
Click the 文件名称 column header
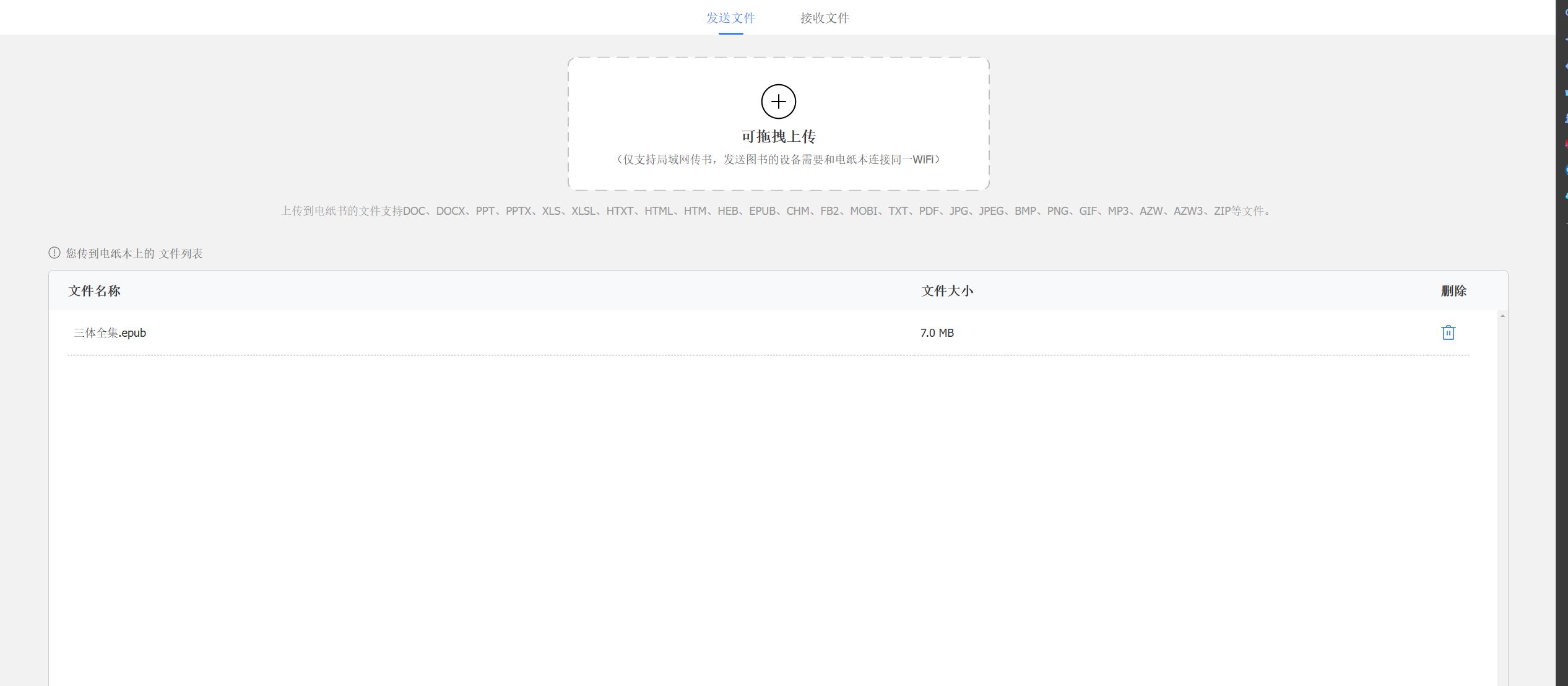coord(93,290)
